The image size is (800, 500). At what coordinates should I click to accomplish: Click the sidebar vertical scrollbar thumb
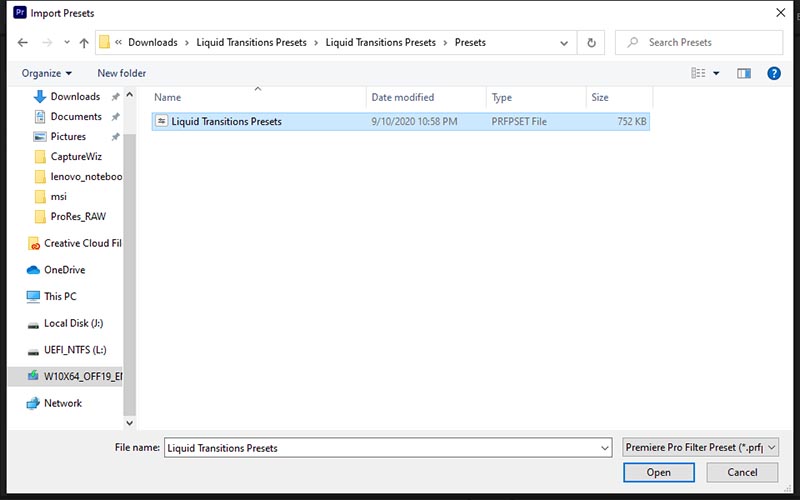coord(130,274)
